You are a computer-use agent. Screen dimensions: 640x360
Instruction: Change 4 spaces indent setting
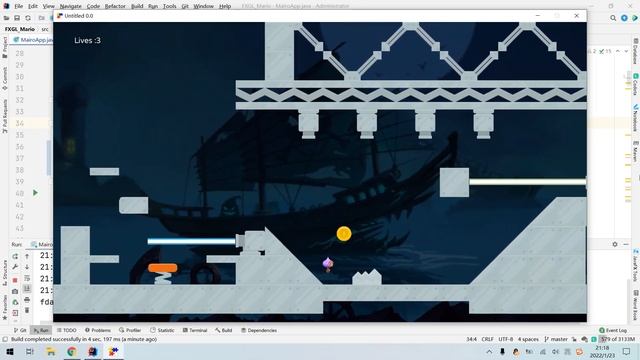pos(528,339)
